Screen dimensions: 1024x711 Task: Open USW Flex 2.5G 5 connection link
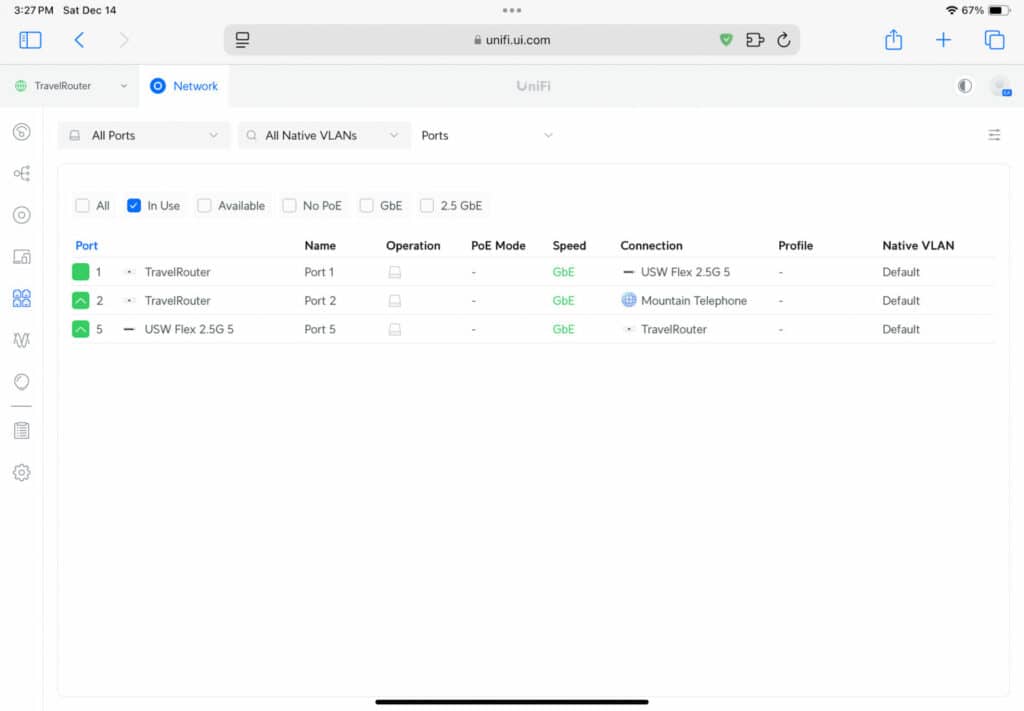pyautogui.click(x=685, y=272)
